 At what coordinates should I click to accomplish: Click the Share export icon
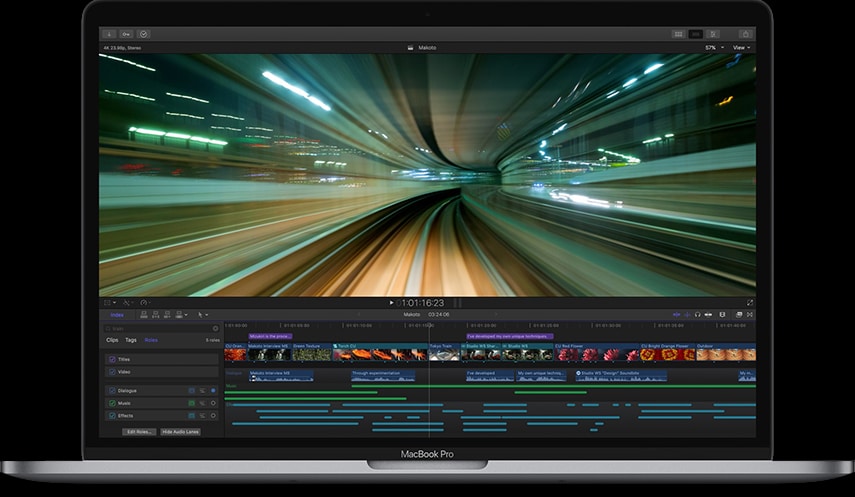tap(745, 34)
